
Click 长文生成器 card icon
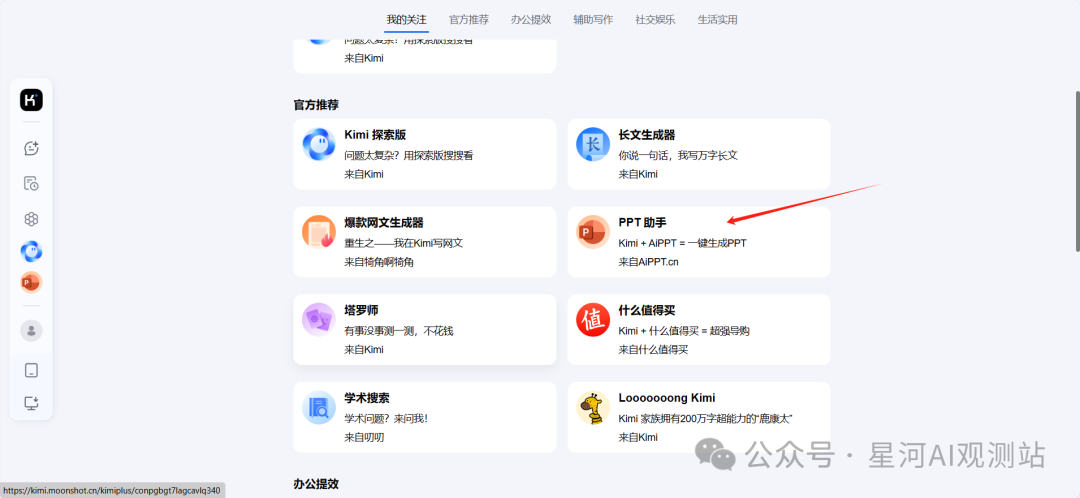(593, 145)
